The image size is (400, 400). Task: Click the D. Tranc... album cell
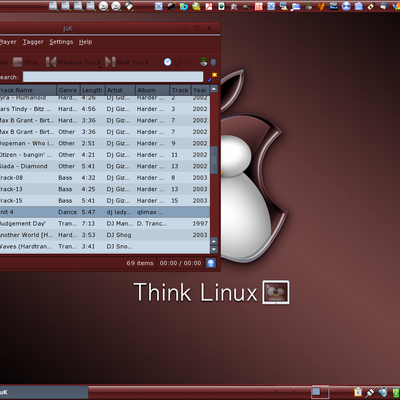pyautogui.click(x=152, y=223)
